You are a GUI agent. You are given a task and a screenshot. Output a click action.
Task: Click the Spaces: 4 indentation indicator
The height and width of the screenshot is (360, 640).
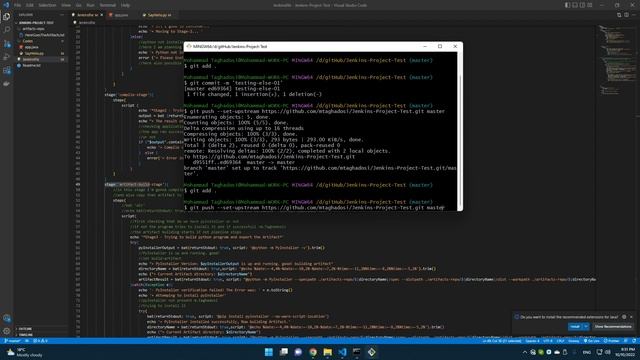pyautogui.click(x=532, y=341)
